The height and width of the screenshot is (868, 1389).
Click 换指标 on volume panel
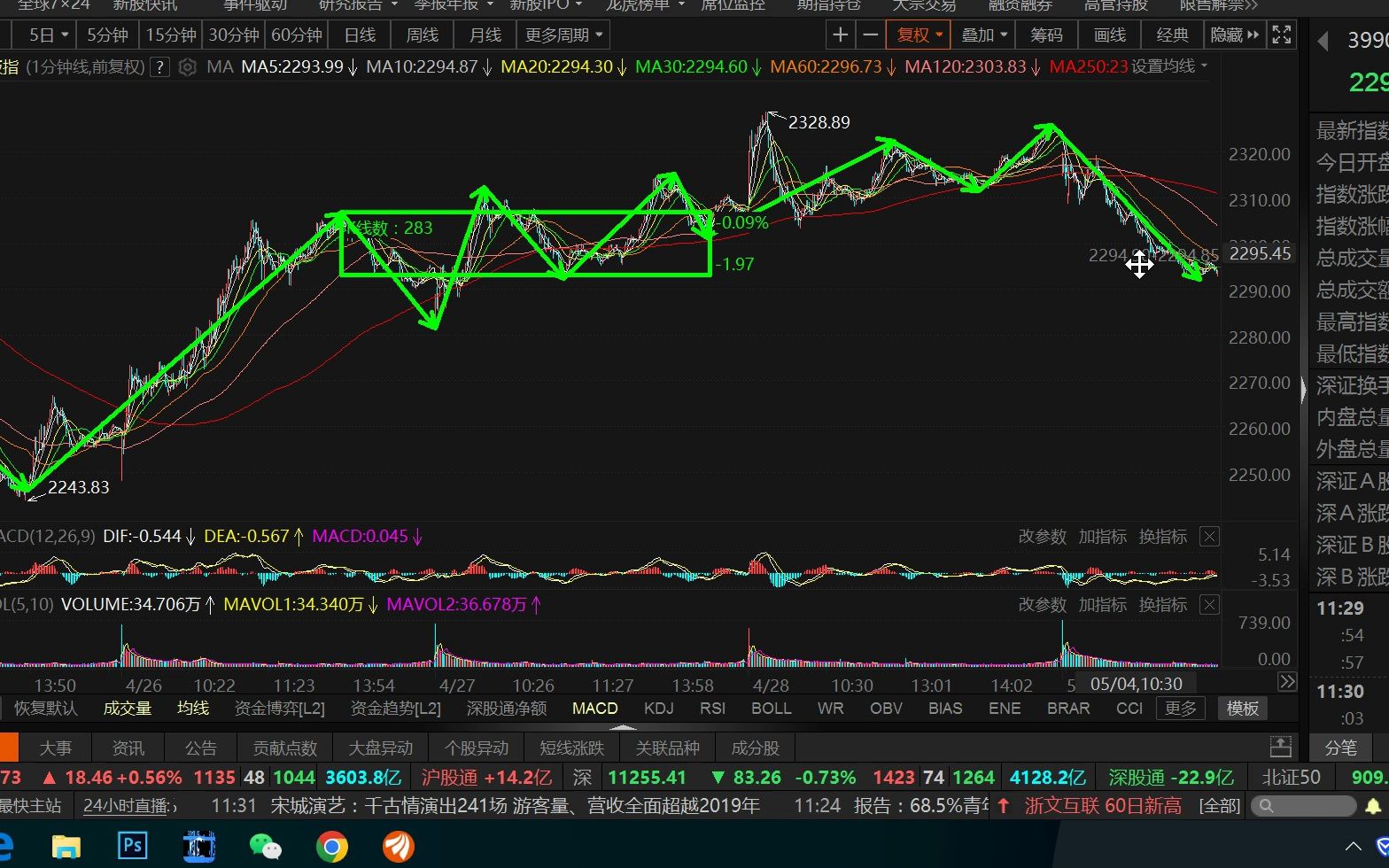click(1162, 605)
